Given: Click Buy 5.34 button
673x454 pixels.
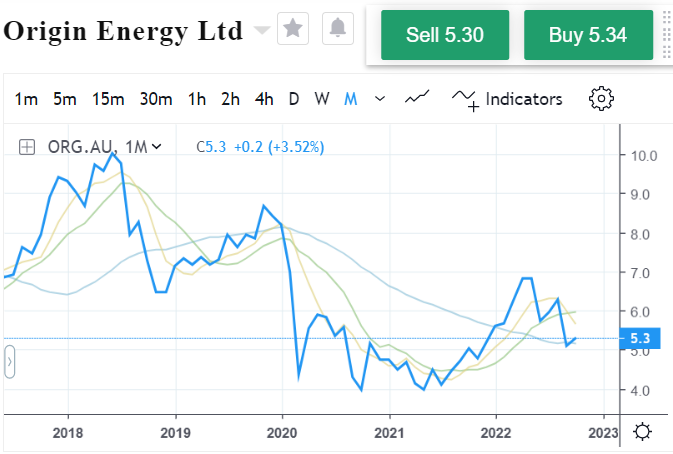Looking at the screenshot, I should (x=588, y=35).
